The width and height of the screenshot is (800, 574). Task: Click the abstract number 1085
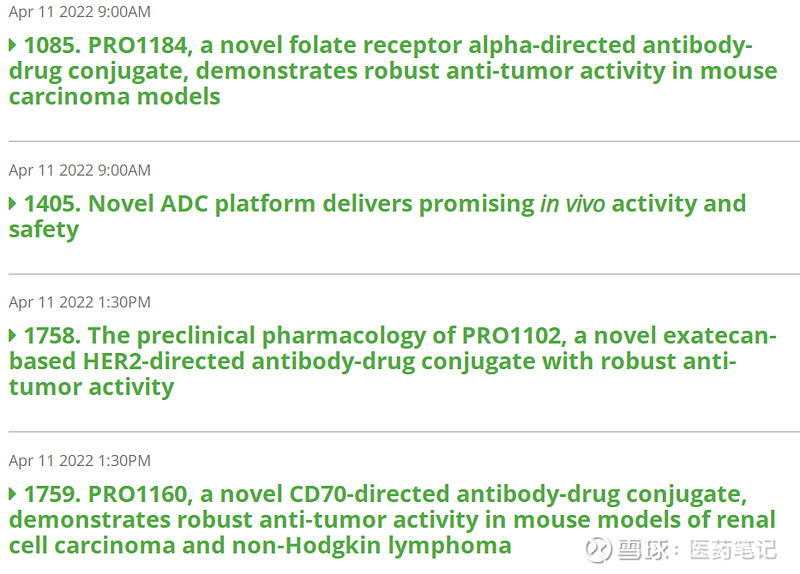tap(52, 45)
